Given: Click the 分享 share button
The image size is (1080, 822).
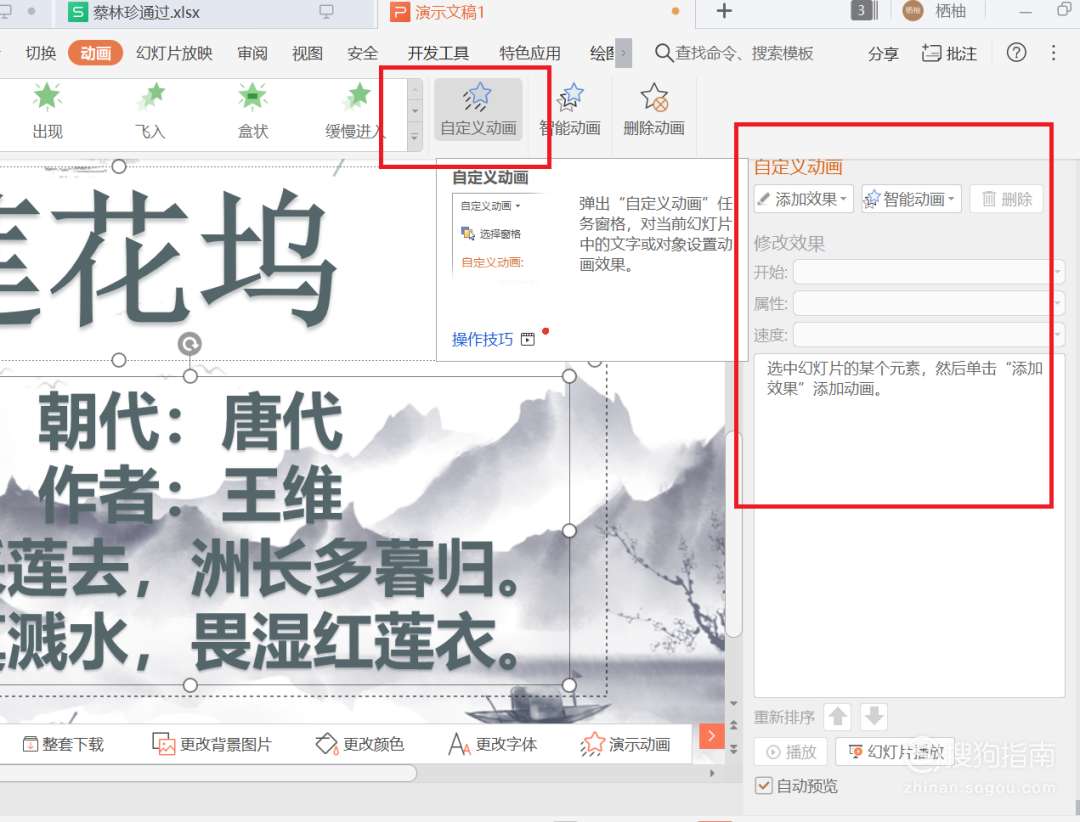Looking at the screenshot, I should [x=883, y=53].
